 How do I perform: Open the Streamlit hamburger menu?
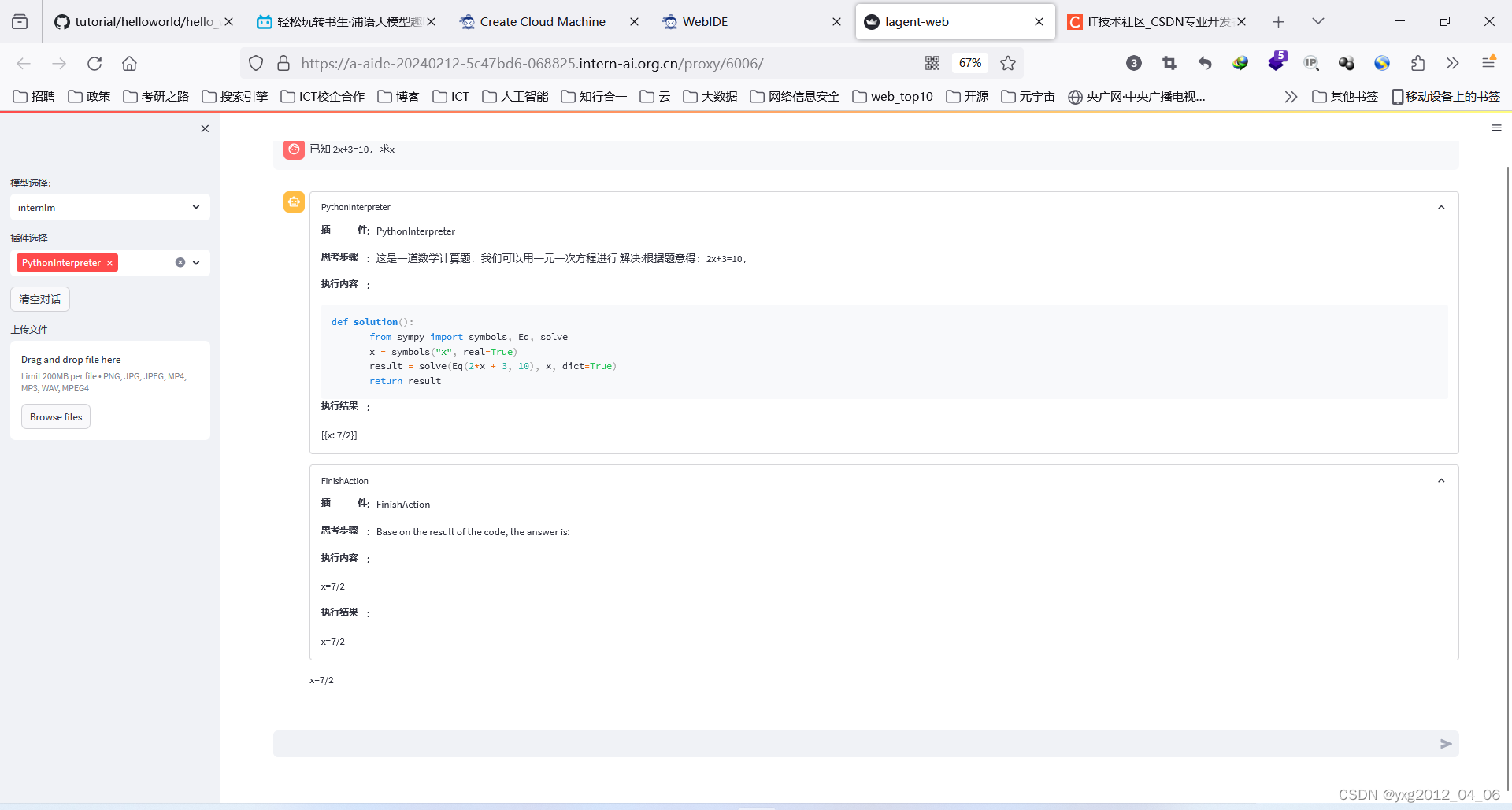(1496, 128)
